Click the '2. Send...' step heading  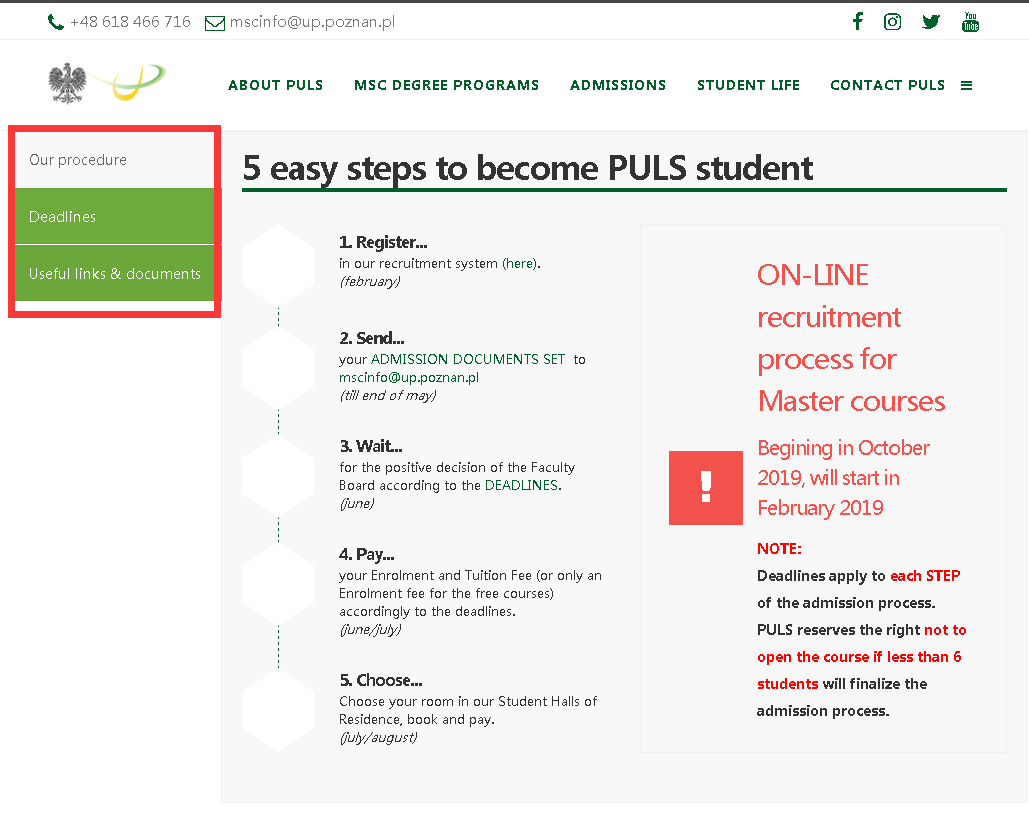click(371, 339)
